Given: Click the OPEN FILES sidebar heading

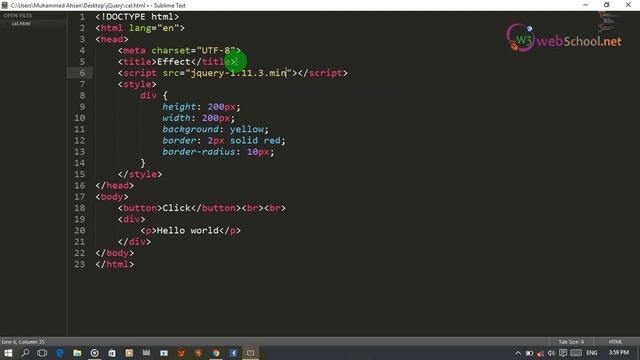Looking at the screenshot, I should 18,16.
